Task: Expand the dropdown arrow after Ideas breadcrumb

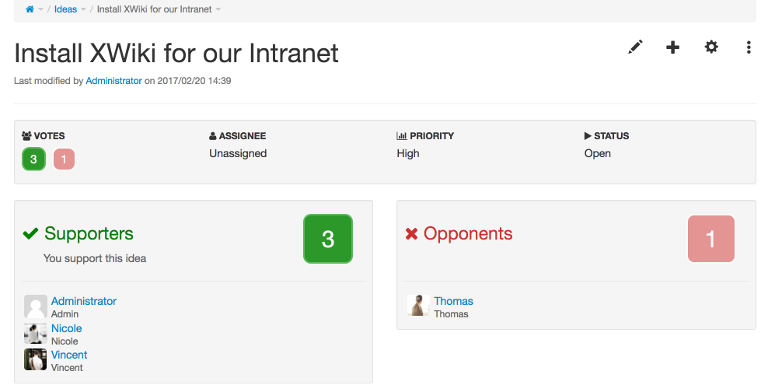Action: click(x=83, y=9)
